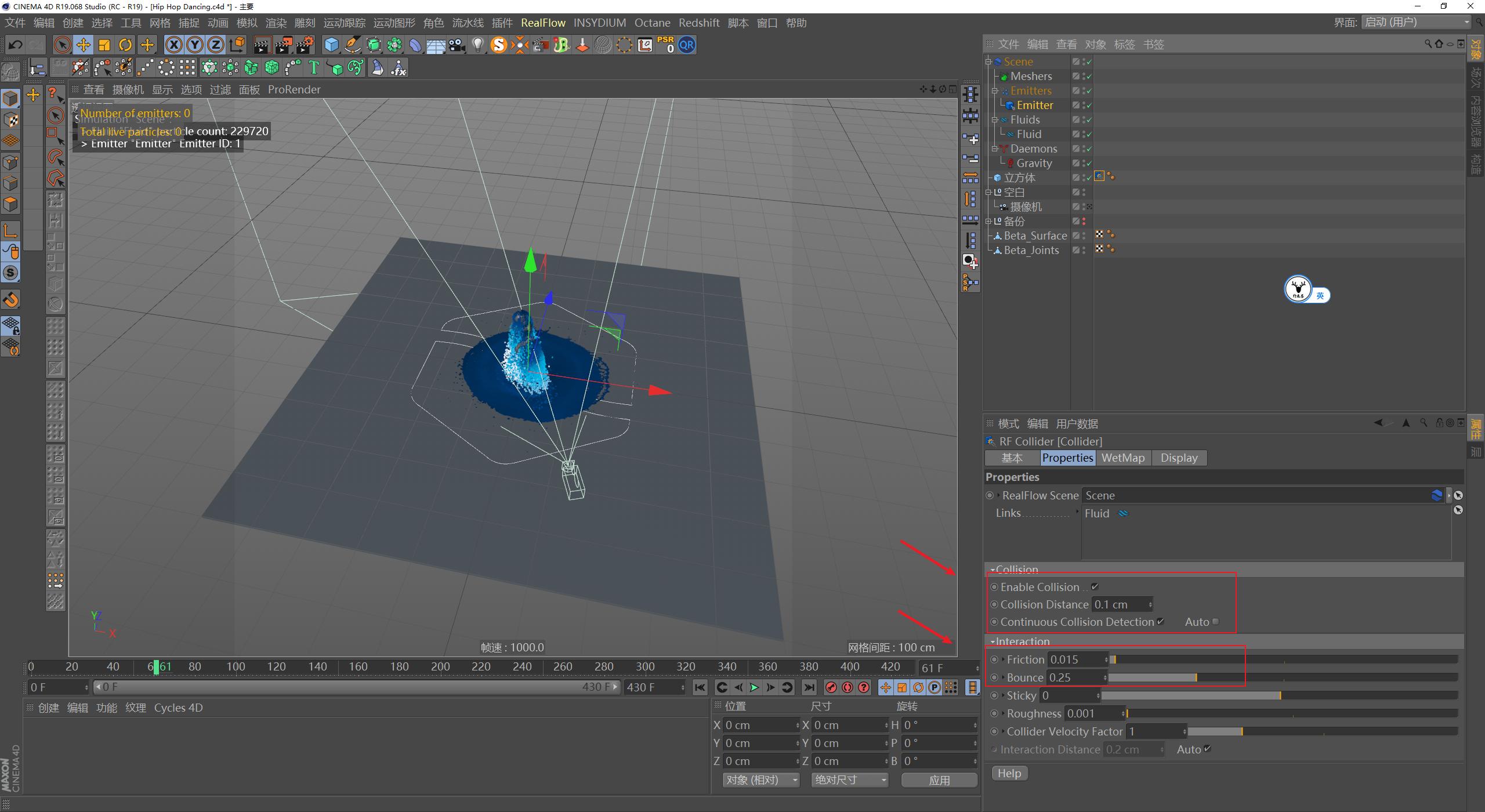1485x812 pixels.
Task: Select the Scale tool
Action: (x=104, y=45)
